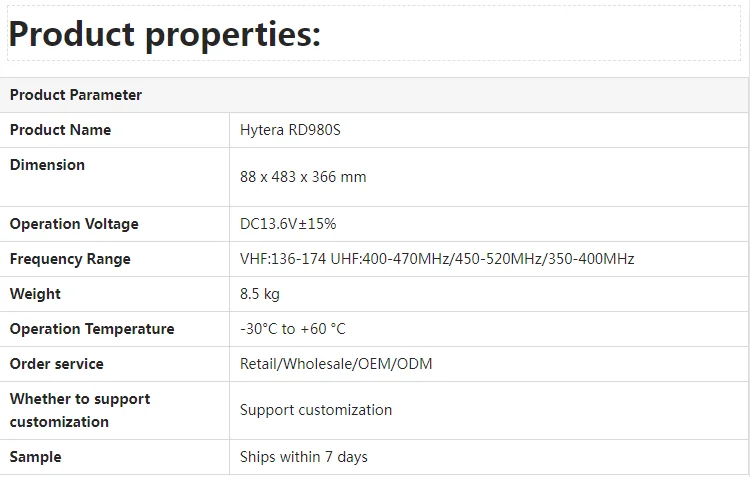Select the "Retail/Wholesale/OEM/ODM" value text
Viewport: 750px width, 477px height.
click(x=336, y=364)
